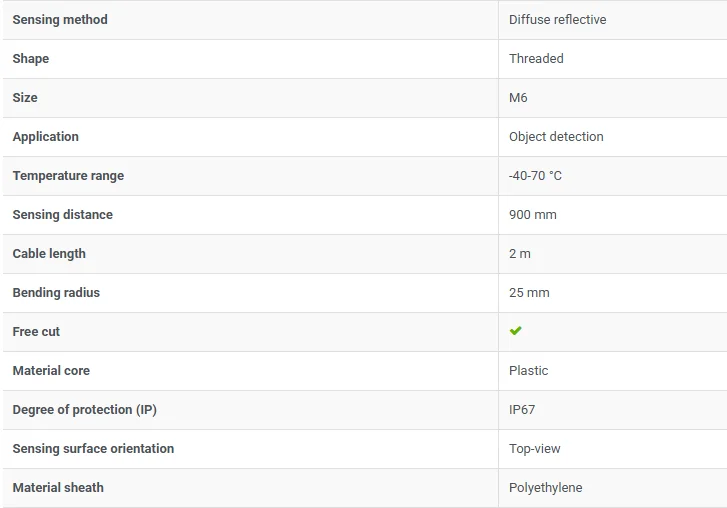Click the IP67 protection value

tap(522, 409)
